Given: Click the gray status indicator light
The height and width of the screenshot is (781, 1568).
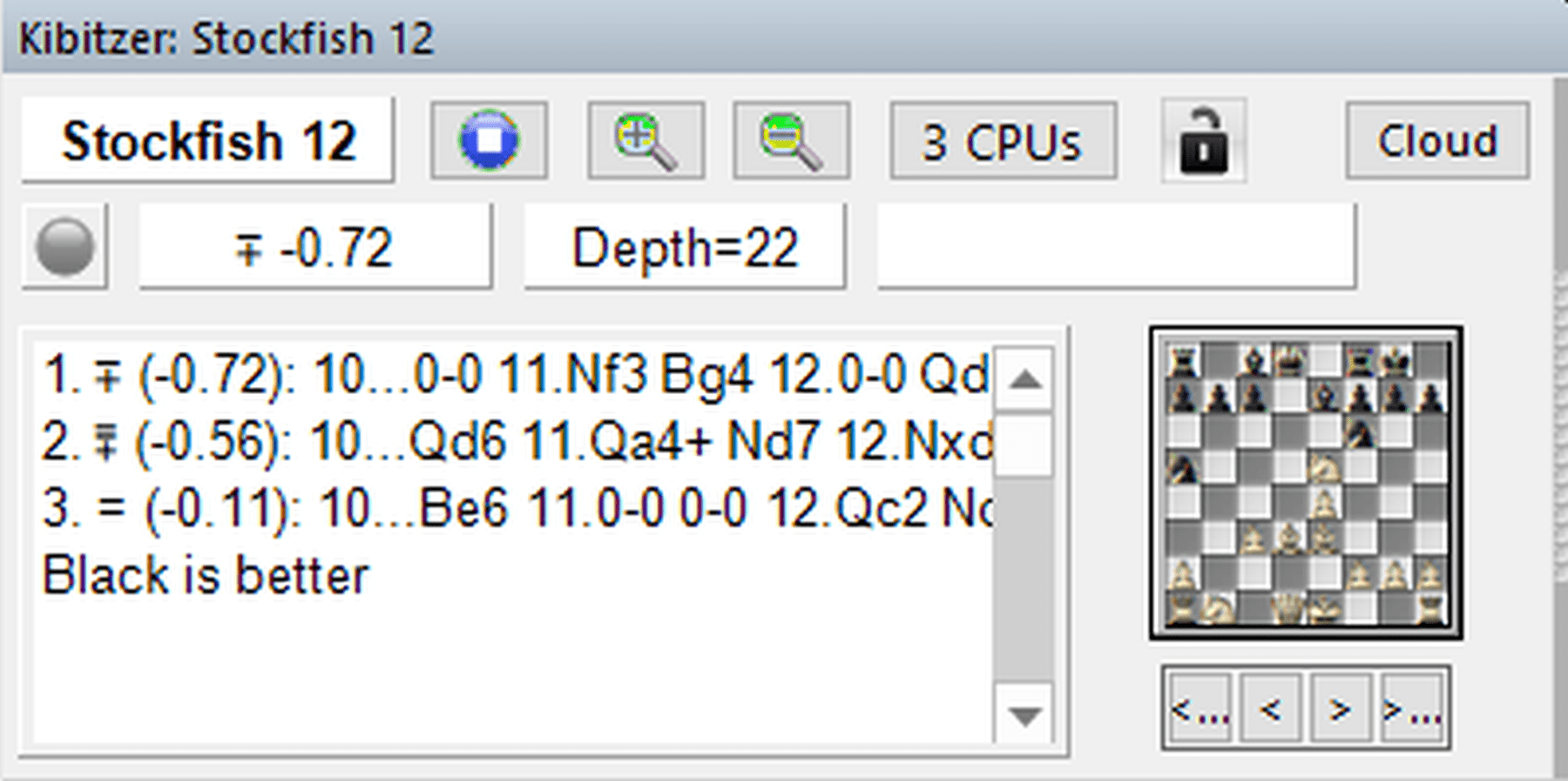Looking at the screenshot, I should pyautogui.click(x=64, y=247).
